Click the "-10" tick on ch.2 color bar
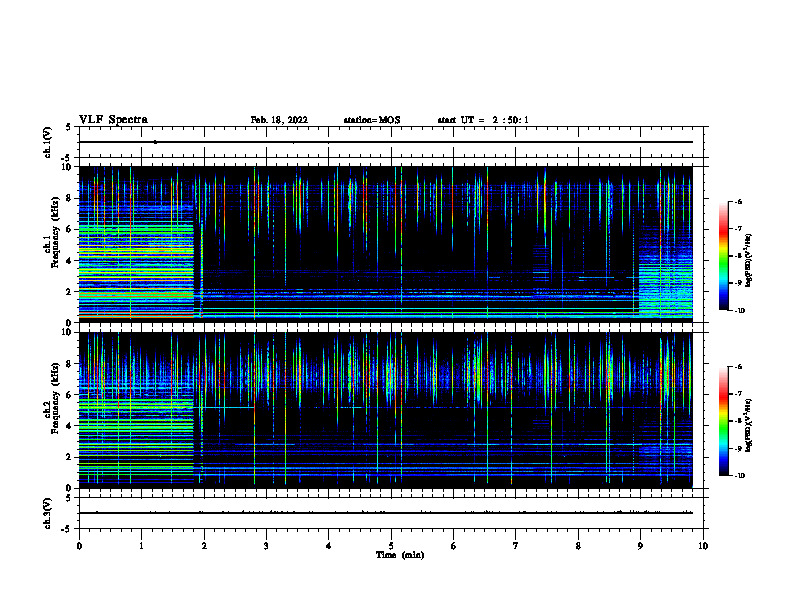The width and height of the screenshot is (792, 612). (739, 475)
